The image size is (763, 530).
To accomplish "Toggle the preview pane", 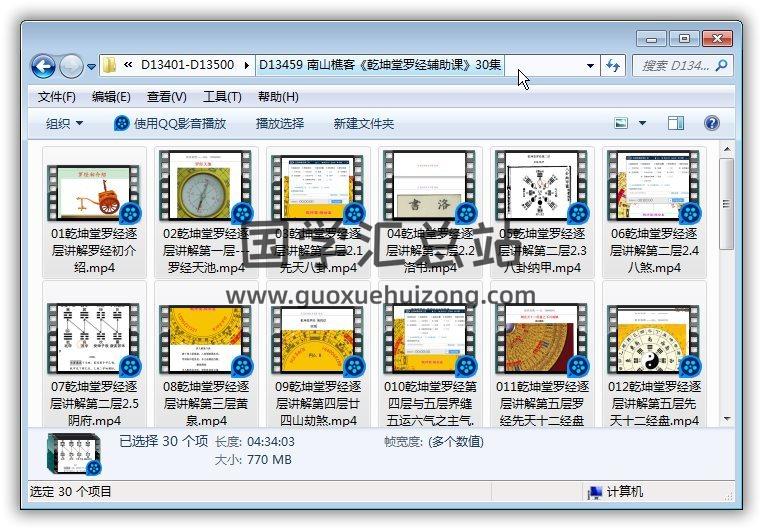I will point(675,123).
